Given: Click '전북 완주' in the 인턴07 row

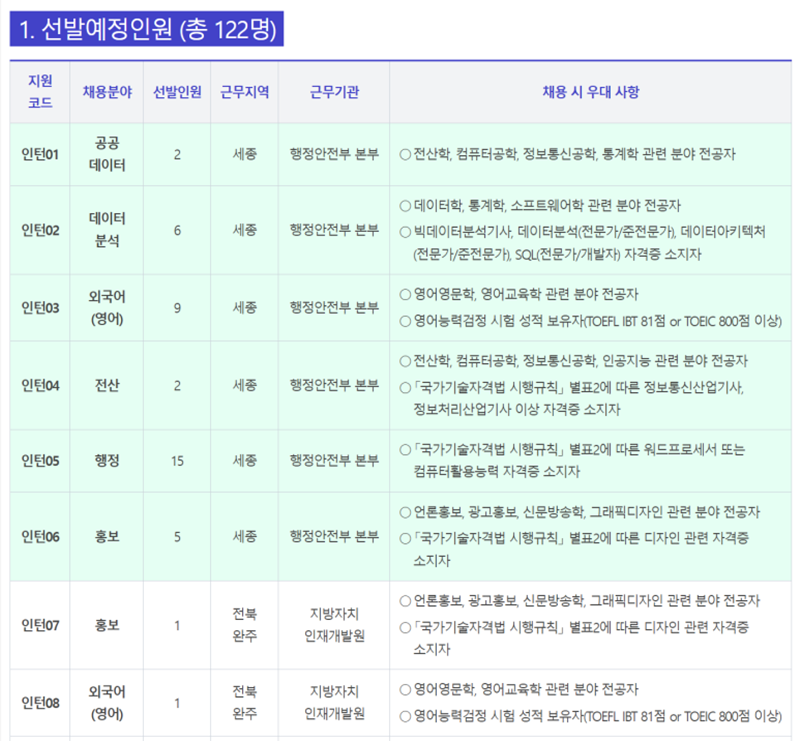Looking at the screenshot, I should [x=244, y=625].
